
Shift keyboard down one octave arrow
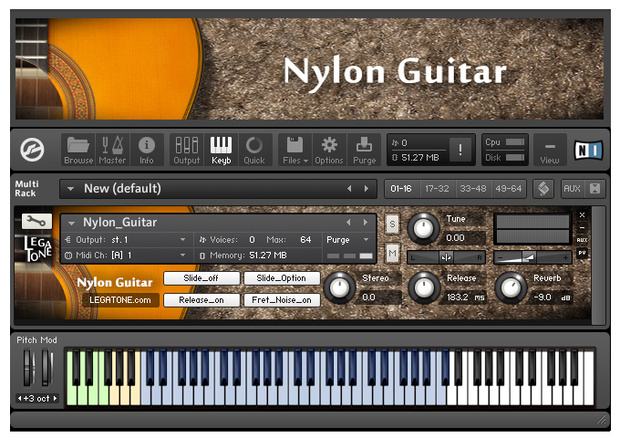click(19, 398)
